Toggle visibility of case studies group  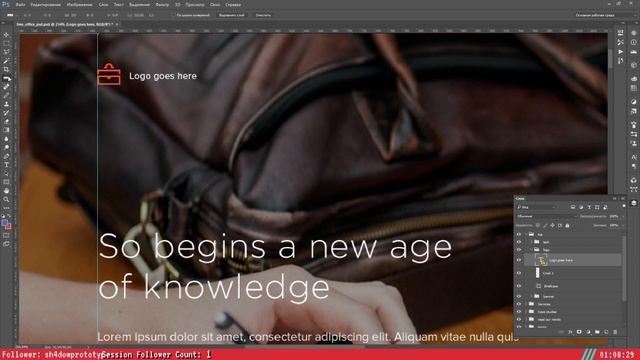click(519, 312)
